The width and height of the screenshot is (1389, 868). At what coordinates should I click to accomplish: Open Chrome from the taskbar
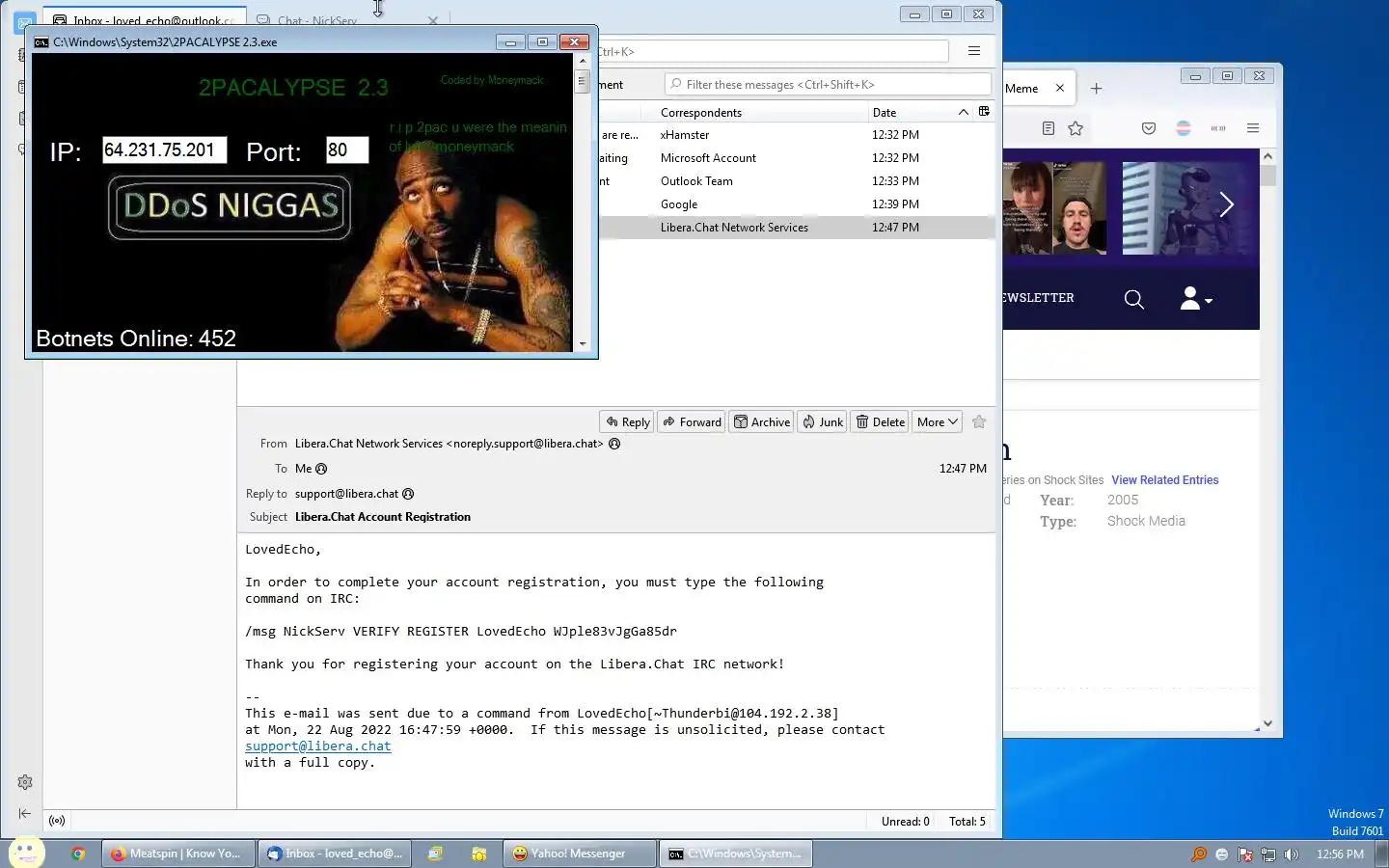point(78,854)
